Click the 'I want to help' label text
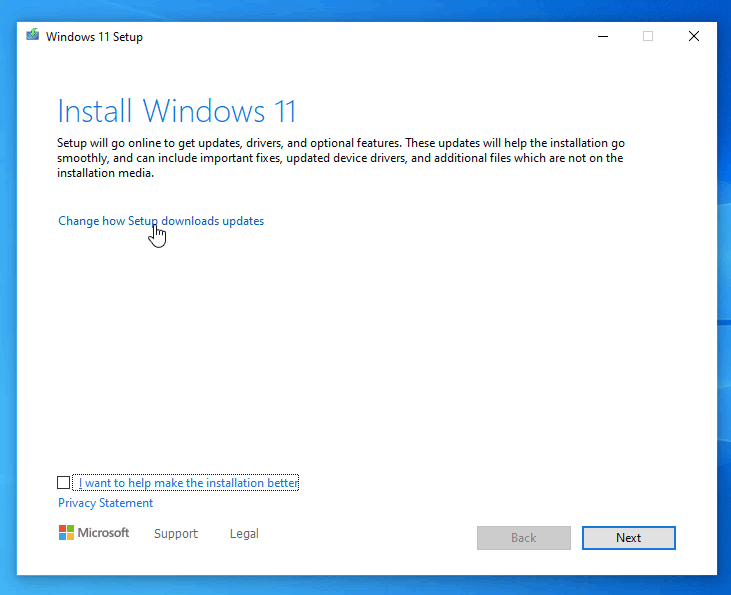 coord(188,483)
